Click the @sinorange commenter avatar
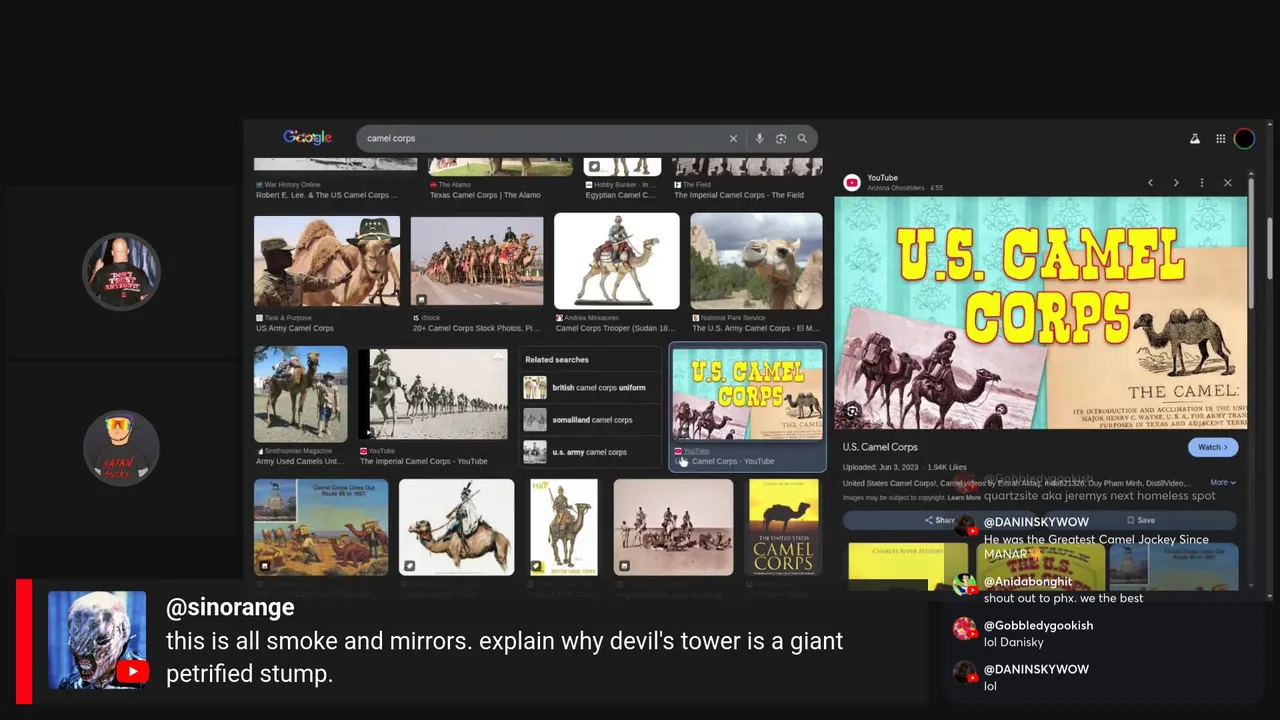1280x720 pixels. click(x=97, y=640)
